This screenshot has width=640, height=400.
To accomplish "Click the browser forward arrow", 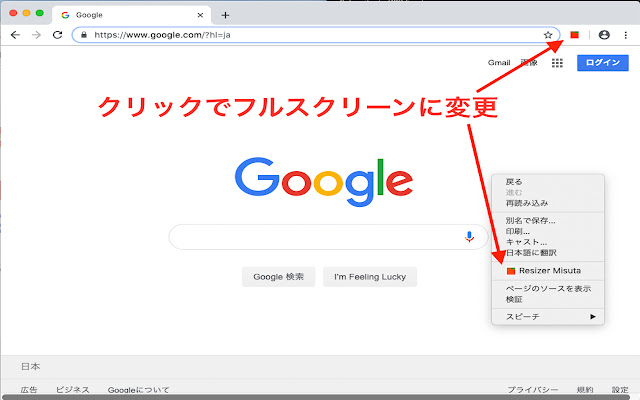I will click(x=36, y=35).
